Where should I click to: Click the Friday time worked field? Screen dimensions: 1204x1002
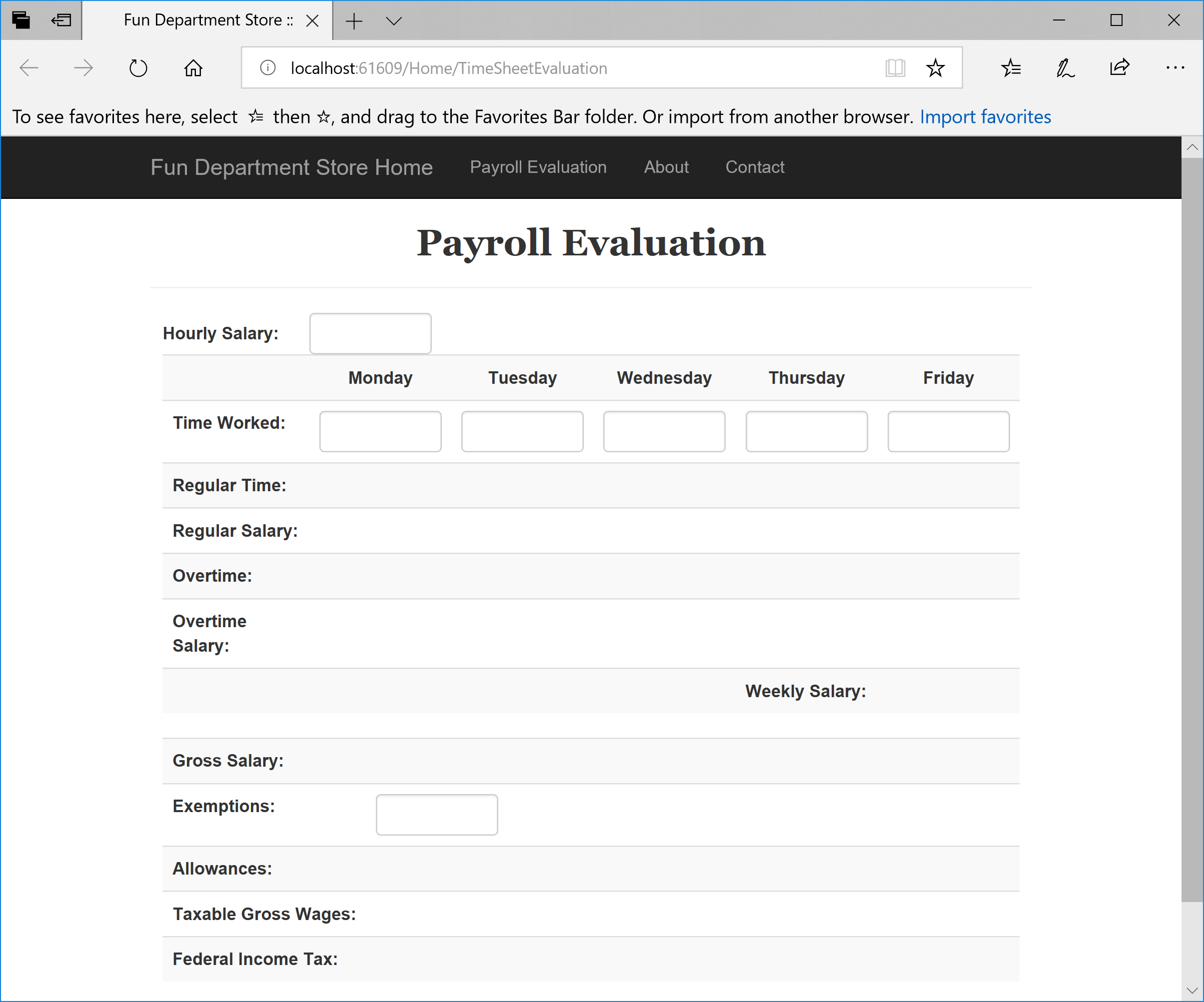(x=949, y=432)
